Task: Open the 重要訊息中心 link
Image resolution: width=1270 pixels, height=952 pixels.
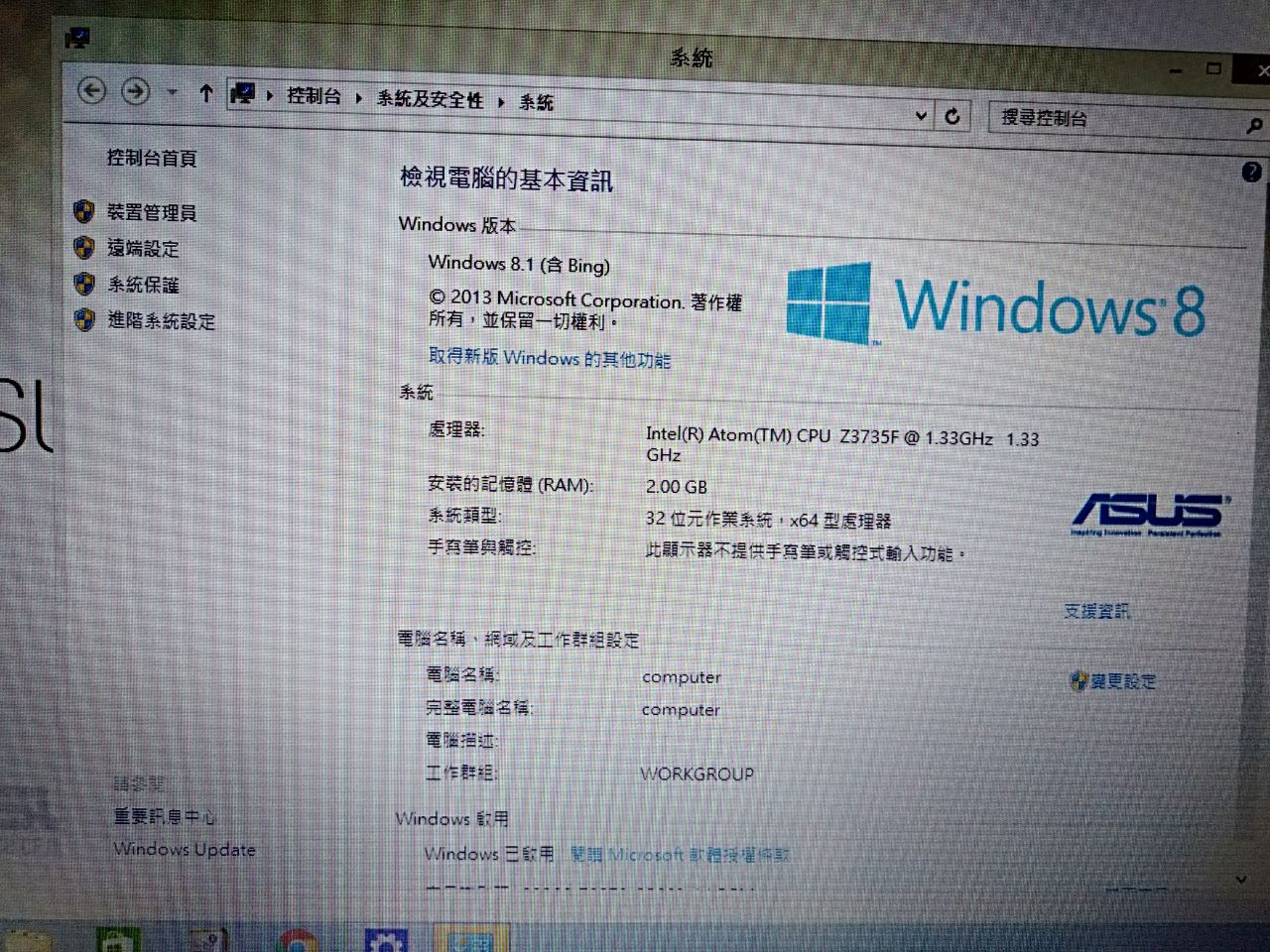Action: click(x=165, y=816)
